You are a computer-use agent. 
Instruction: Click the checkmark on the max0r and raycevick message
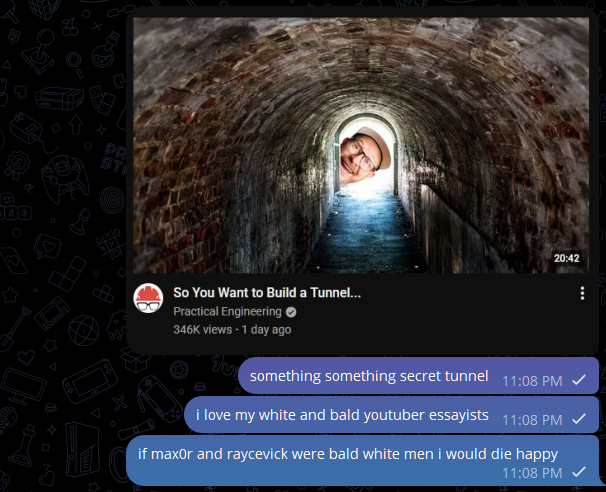(579, 472)
